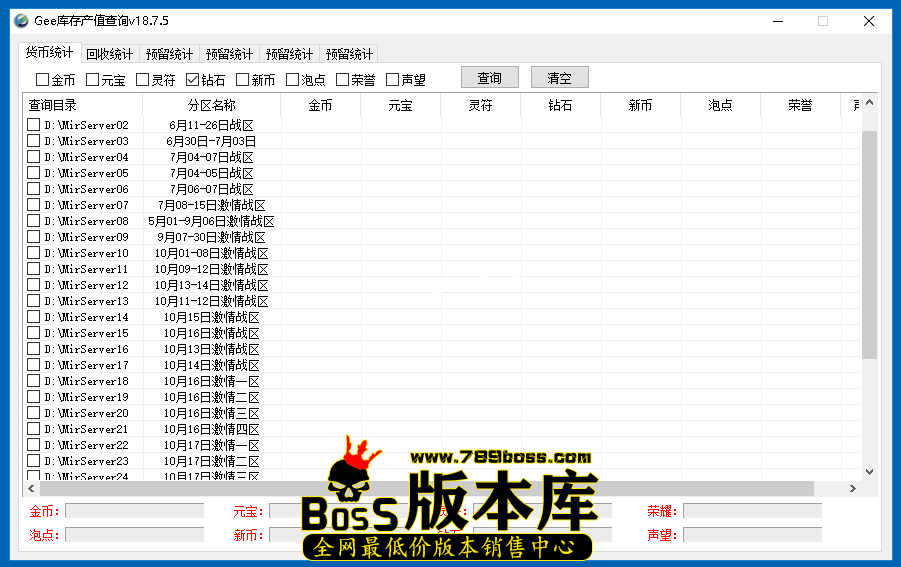901x567 pixels.
Task: Open the 预留统计 tab beside 回收统计
Action: coord(170,54)
